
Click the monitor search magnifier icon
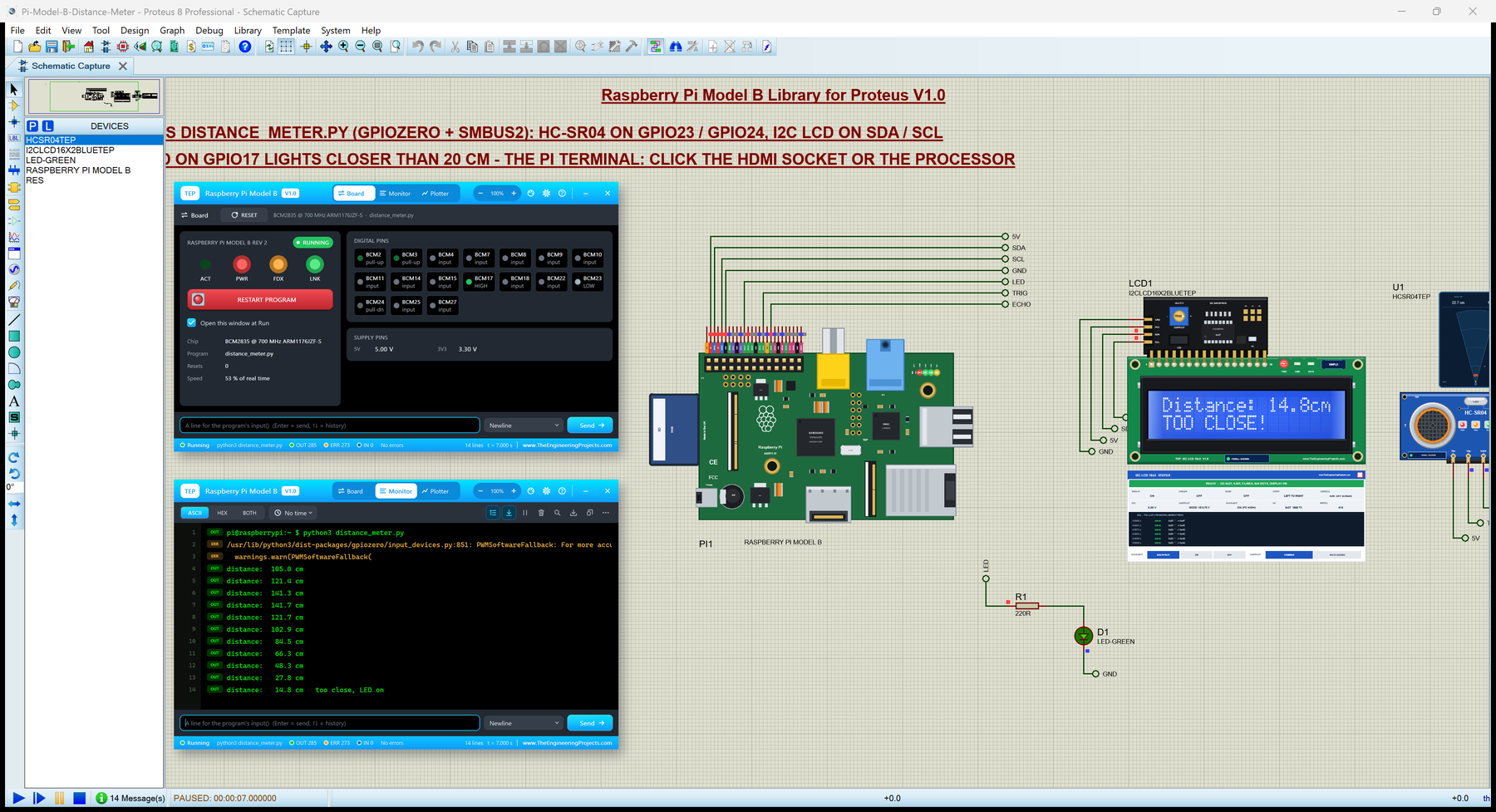pyautogui.click(x=557, y=513)
